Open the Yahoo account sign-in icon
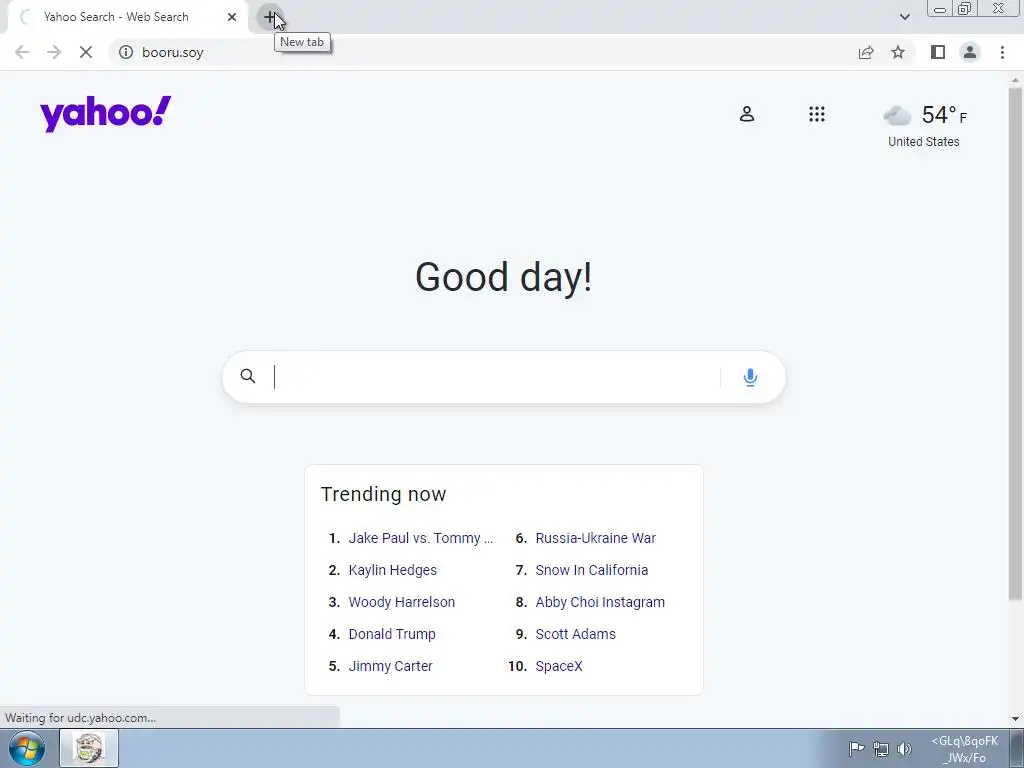This screenshot has width=1024, height=768. click(746, 114)
